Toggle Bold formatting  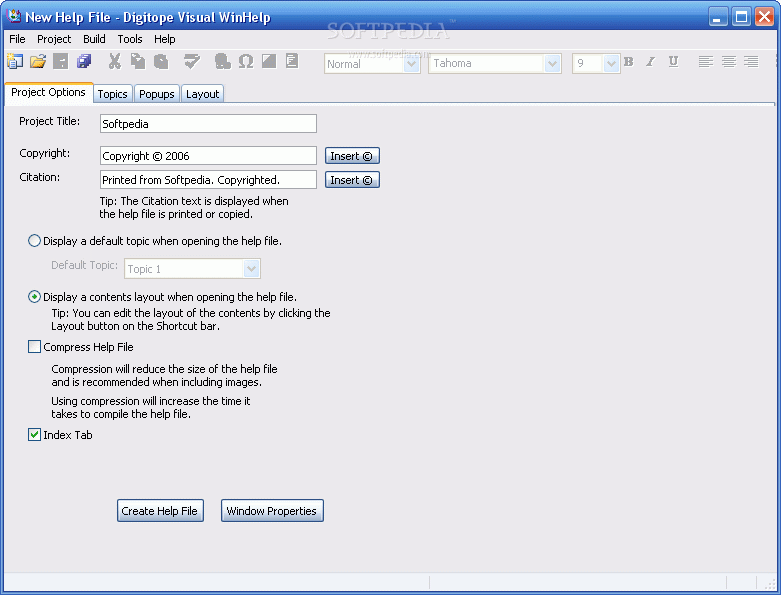(x=629, y=62)
